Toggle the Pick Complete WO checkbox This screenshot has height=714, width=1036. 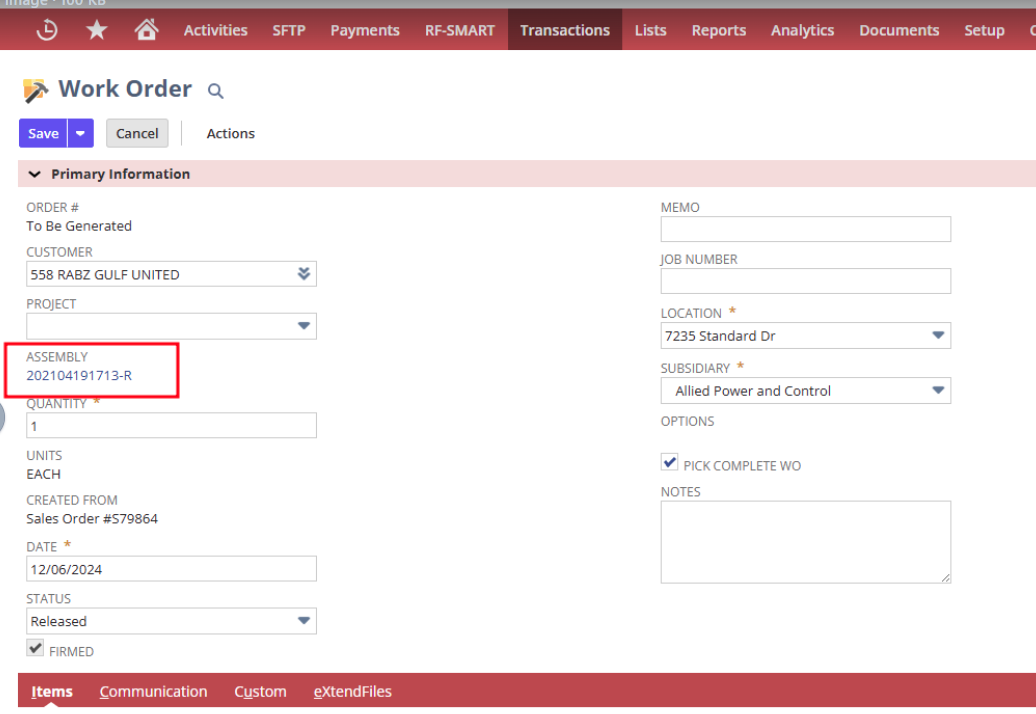(670, 462)
